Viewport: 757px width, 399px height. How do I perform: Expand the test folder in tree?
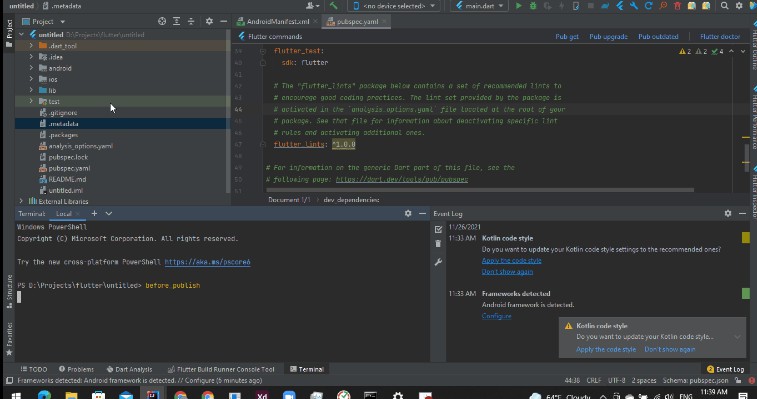click(31, 101)
